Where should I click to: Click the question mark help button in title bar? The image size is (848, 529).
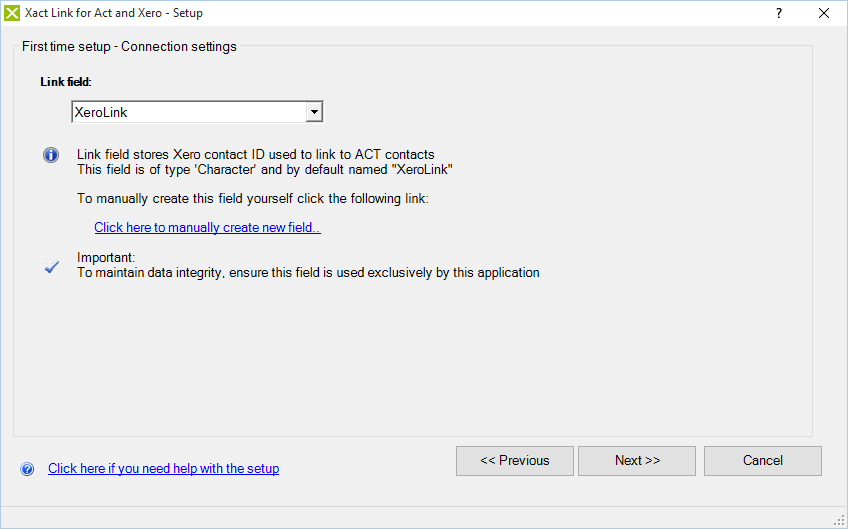pyautogui.click(x=779, y=14)
